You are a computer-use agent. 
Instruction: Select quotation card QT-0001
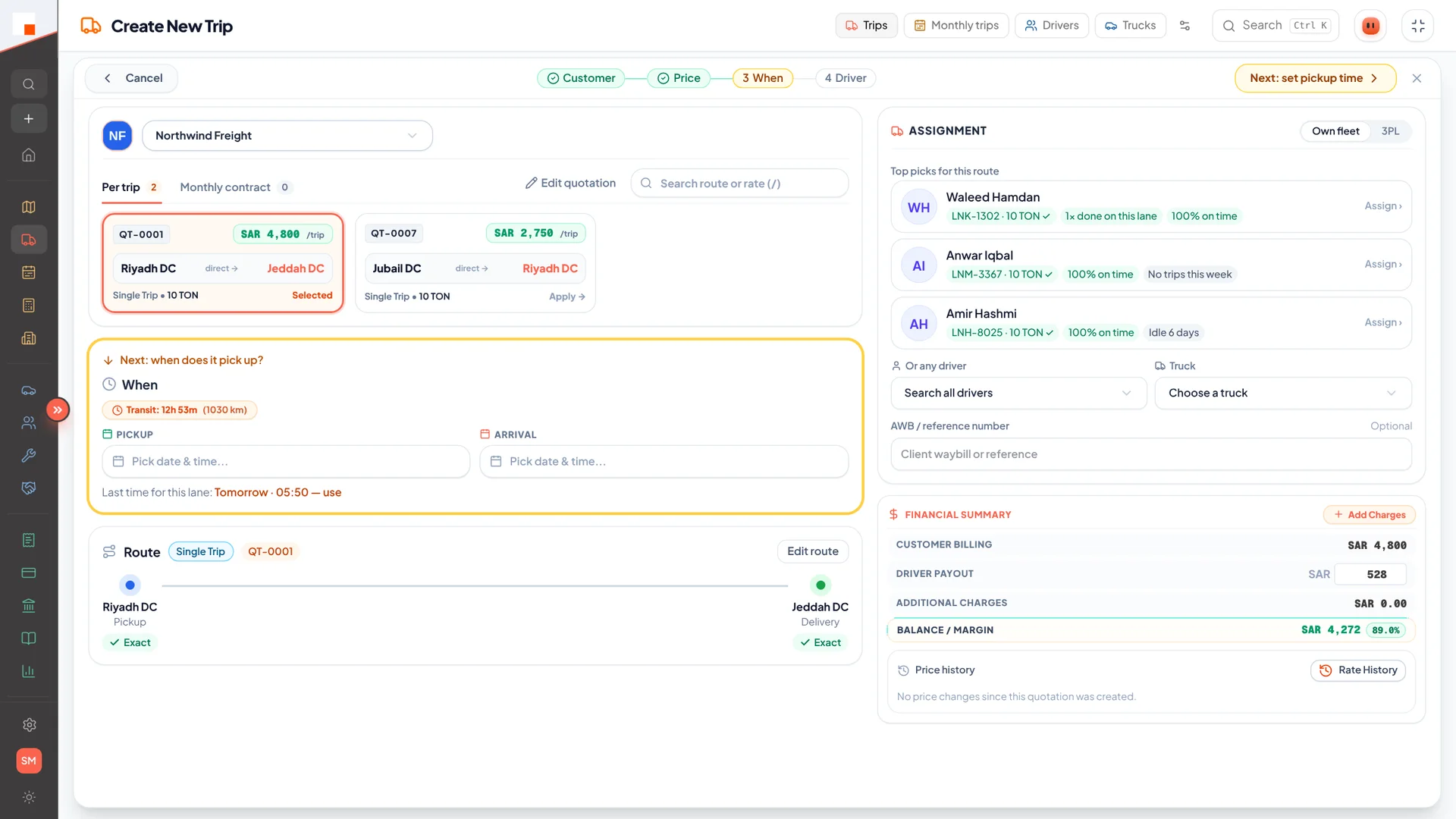(x=223, y=263)
